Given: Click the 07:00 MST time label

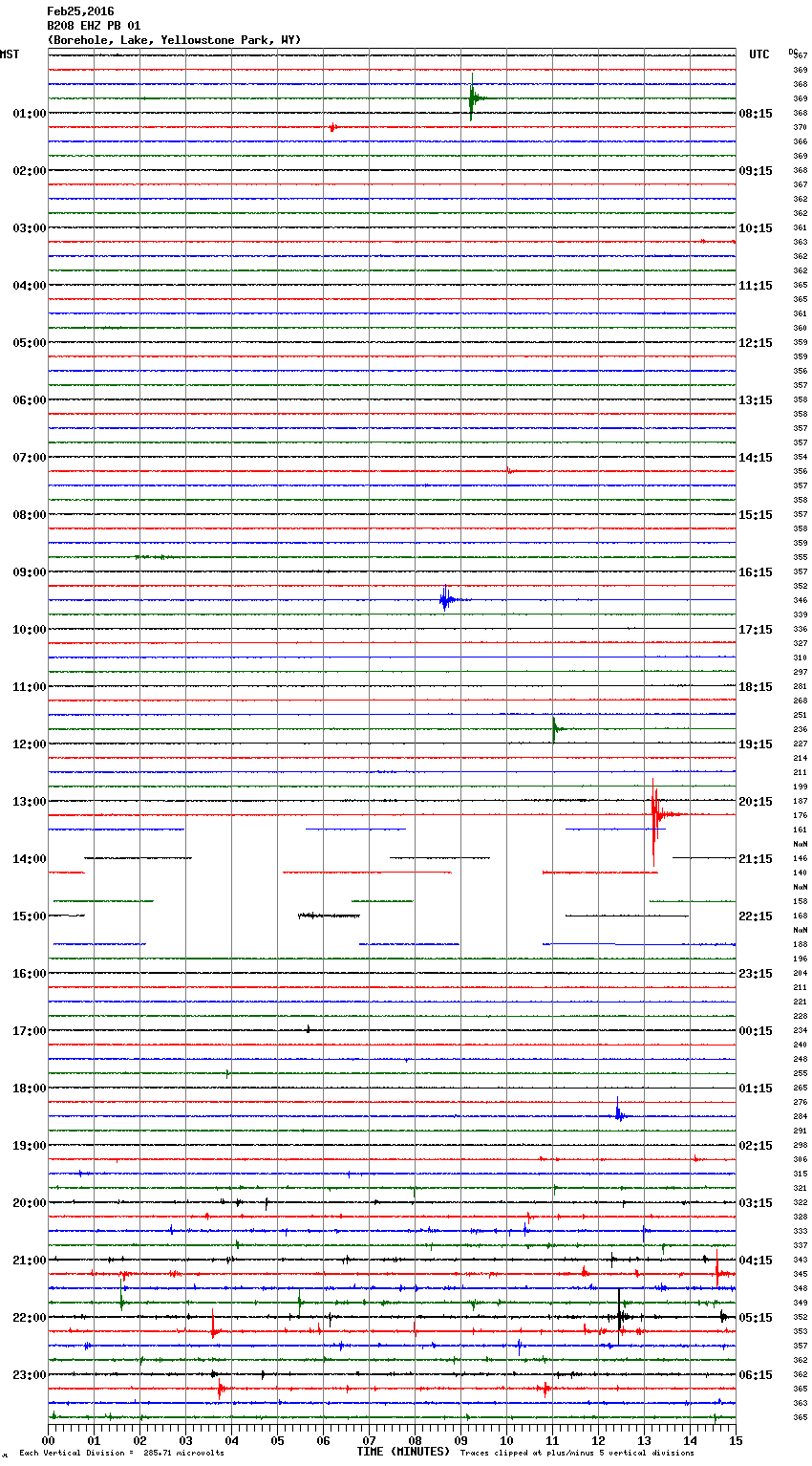Looking at the screenshot, I should [x=30, y=458].
